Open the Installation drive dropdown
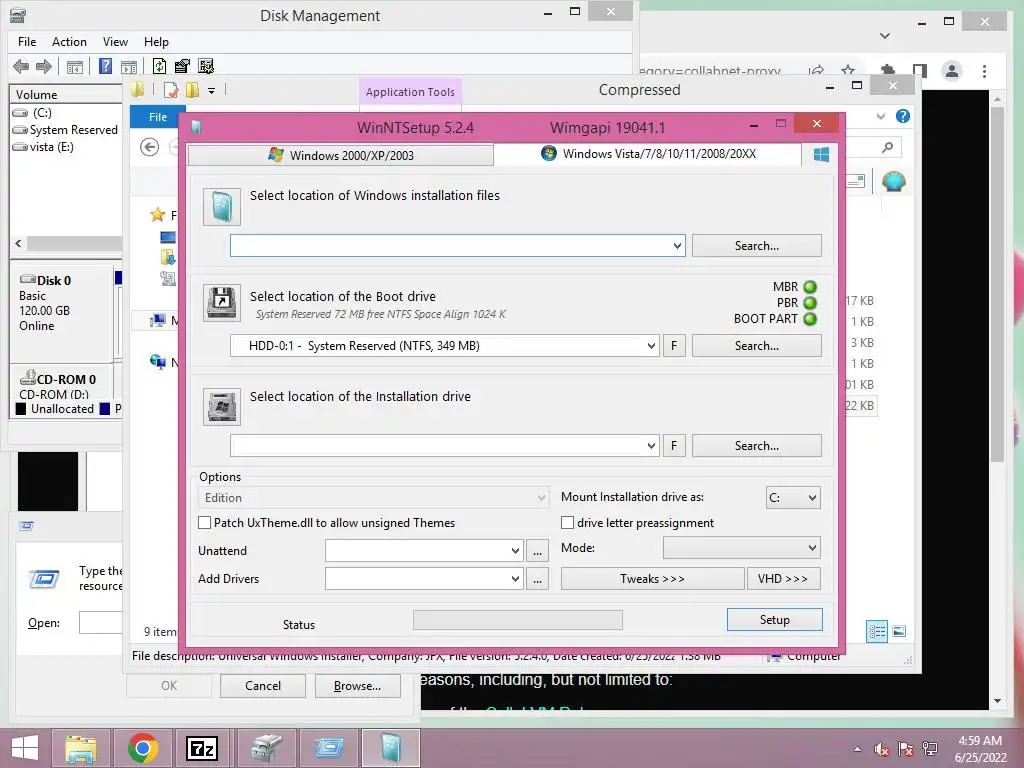Viewport: 1024px width, 768px height. pos(651,445)
